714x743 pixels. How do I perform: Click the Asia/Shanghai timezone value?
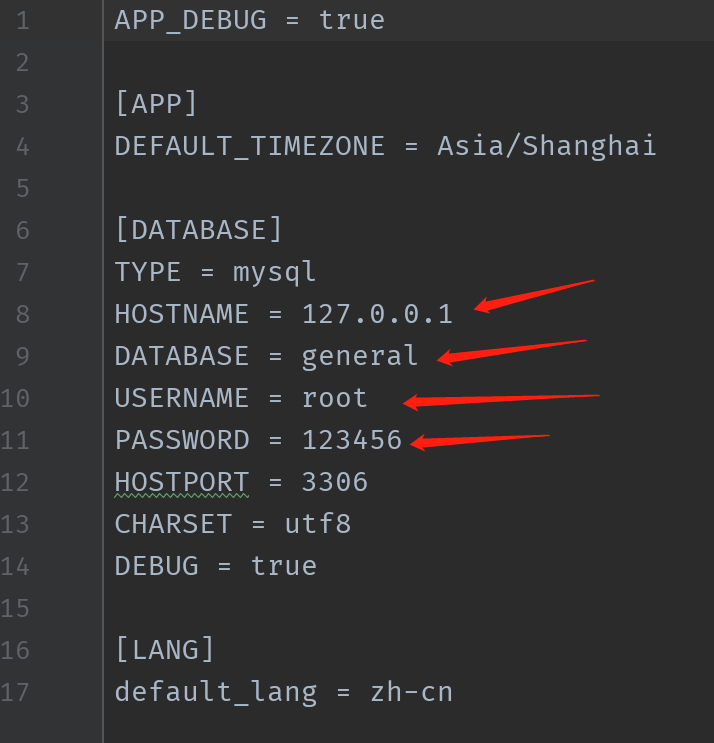(x=546, y=146)
